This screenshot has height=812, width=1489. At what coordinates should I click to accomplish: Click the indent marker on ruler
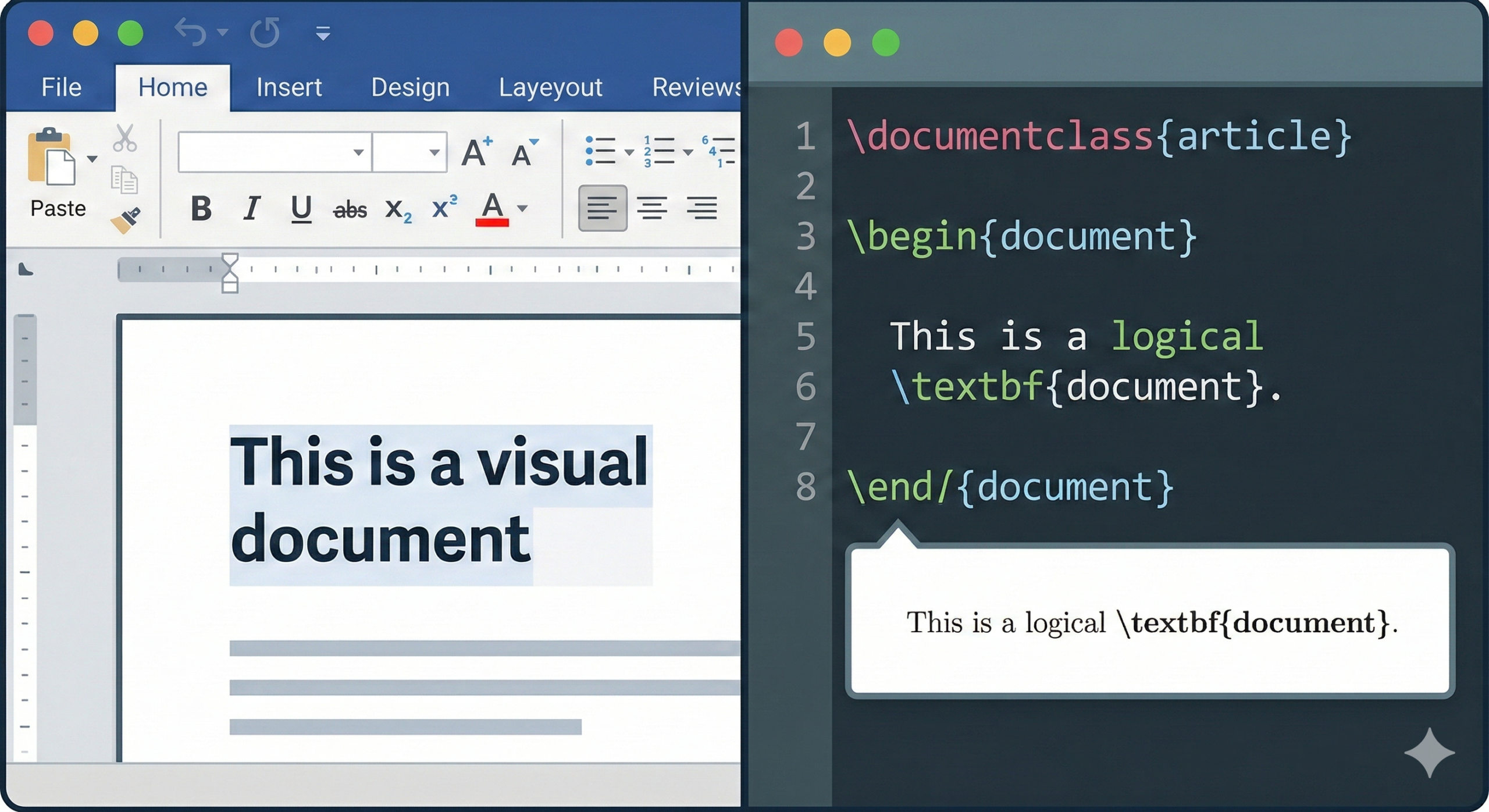coord(230,272)
